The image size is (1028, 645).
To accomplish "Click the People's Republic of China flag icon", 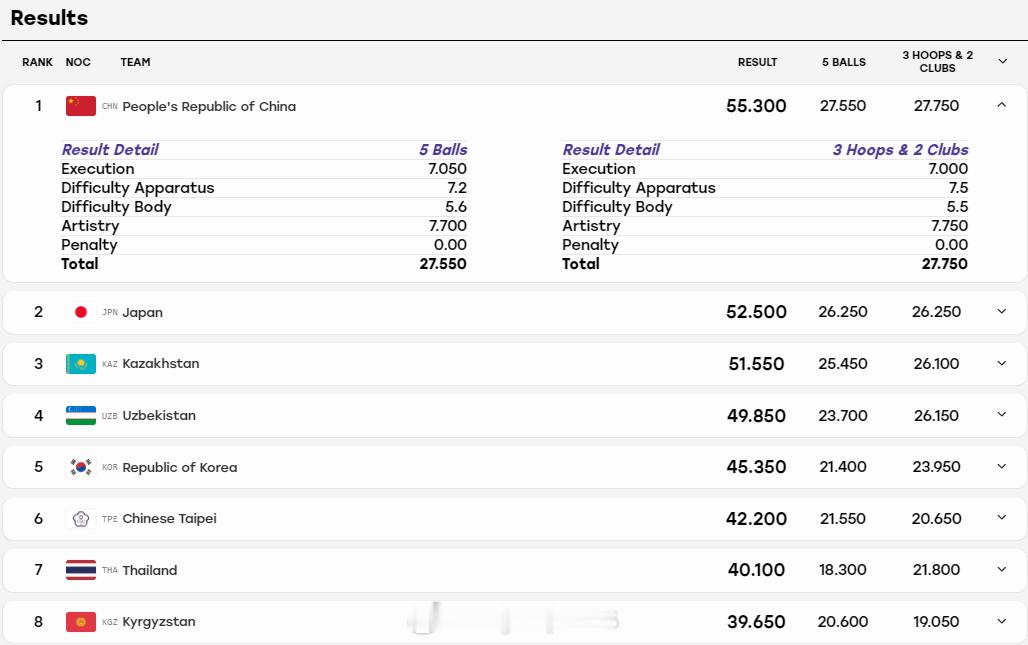I will point(81,106).
